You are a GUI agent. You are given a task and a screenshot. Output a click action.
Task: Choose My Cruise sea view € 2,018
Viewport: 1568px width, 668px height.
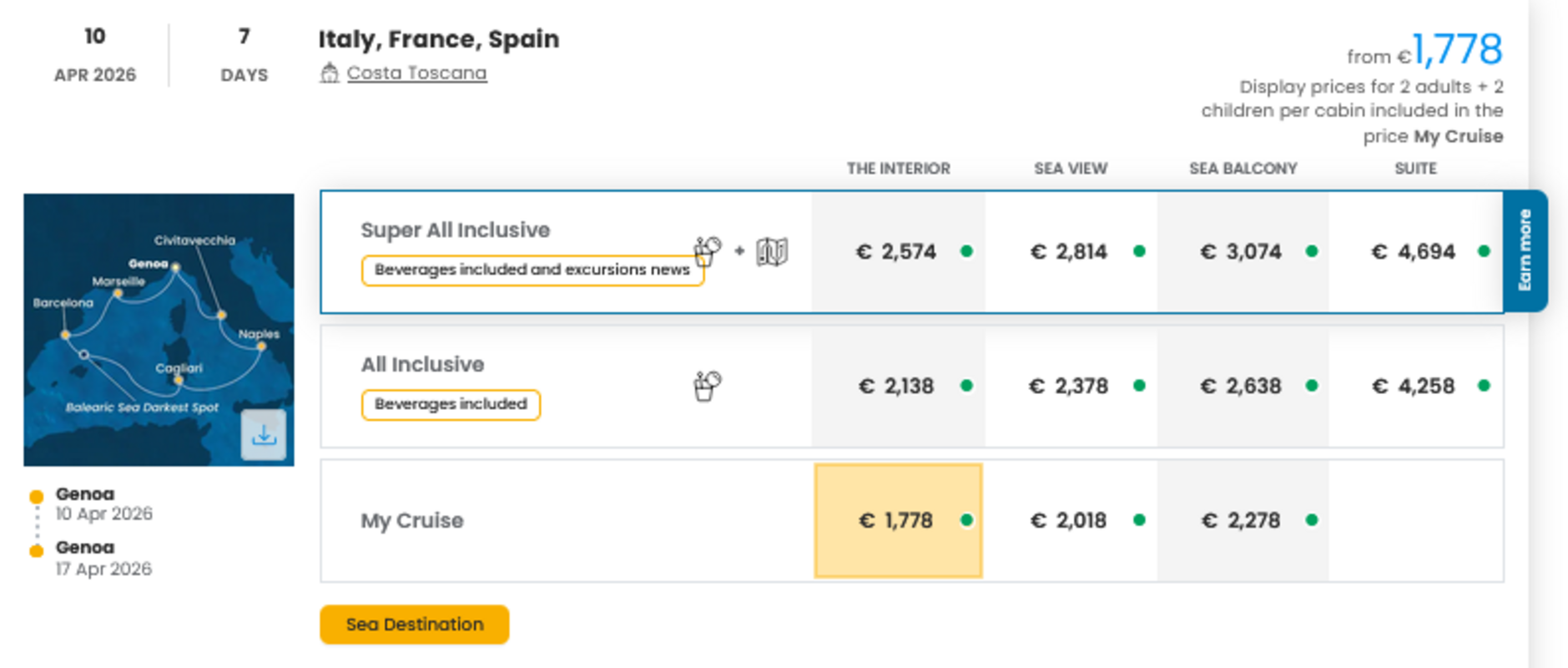pos(1069,521)
